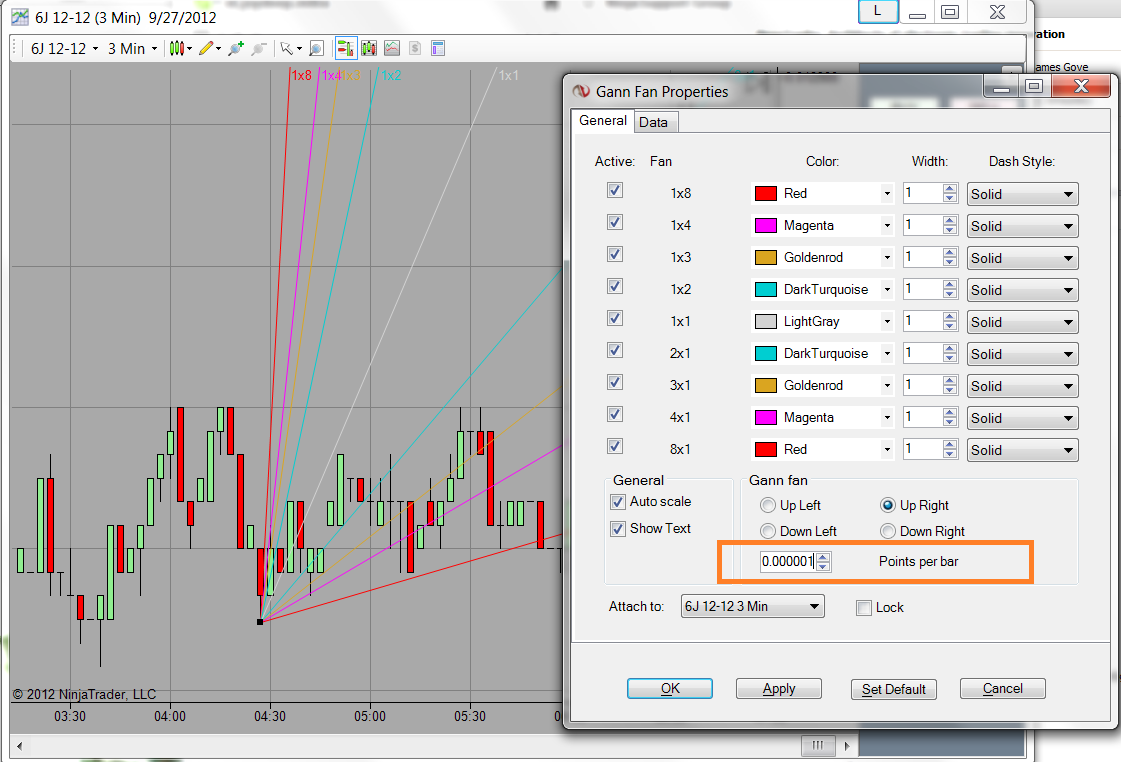Click the Gann fan anchor point on chart
Image resolution: width=1121 pixels, height=762 pixels.
pyautogui.click(x=260, y=622)
